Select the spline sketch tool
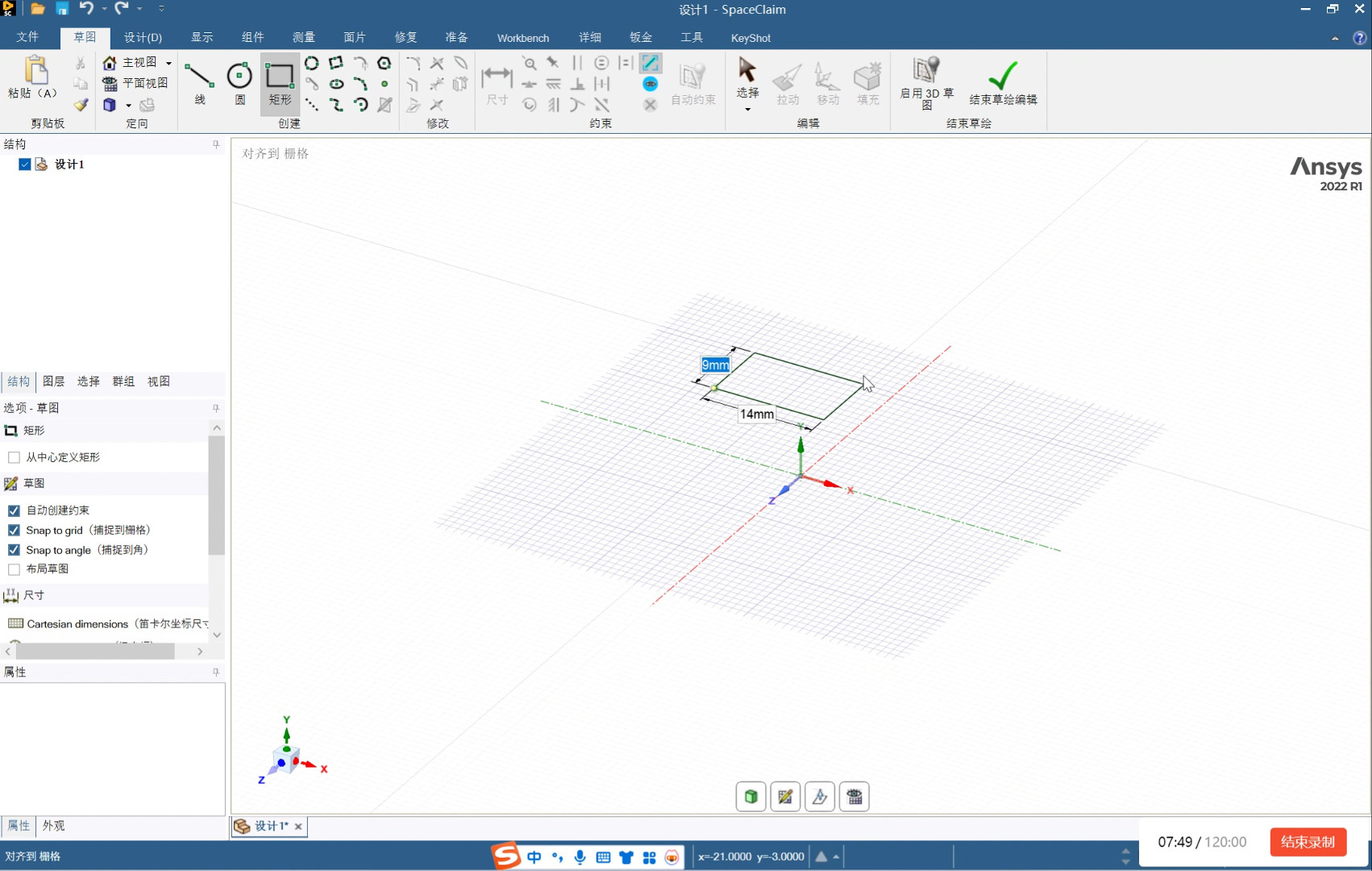The width and height of the screenshot is (1372, 871). [336, 105]
